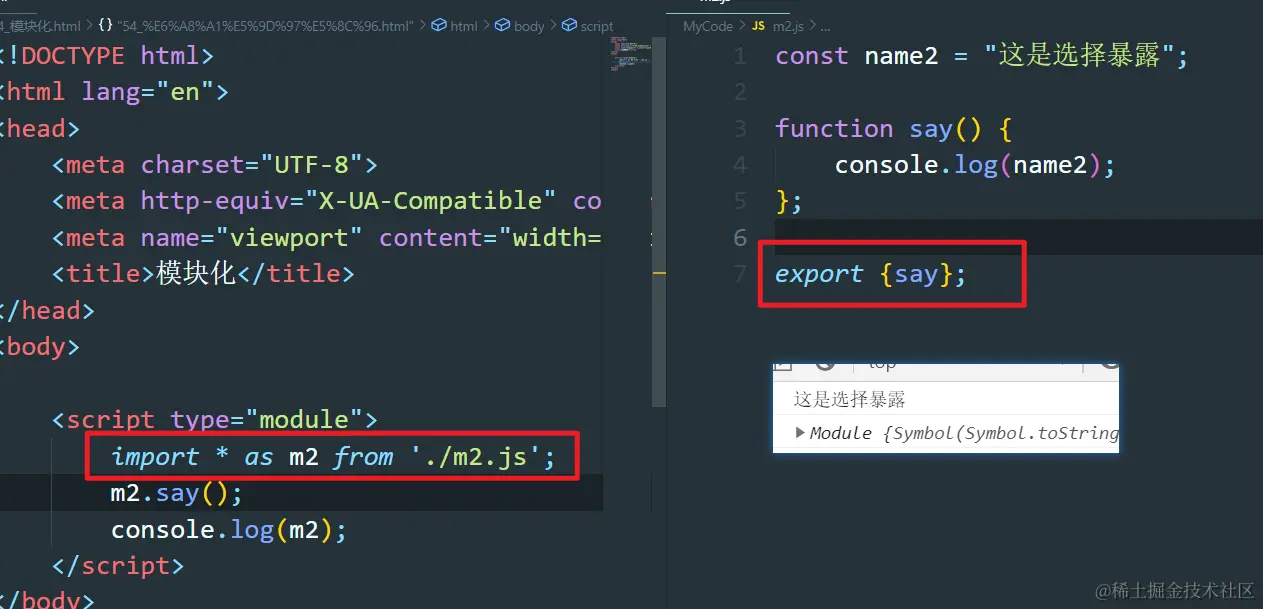The width and height of the screenshot is (1263, 609).
Task: Place cursor on the m2.say(); line
Action: click(177, 493)
